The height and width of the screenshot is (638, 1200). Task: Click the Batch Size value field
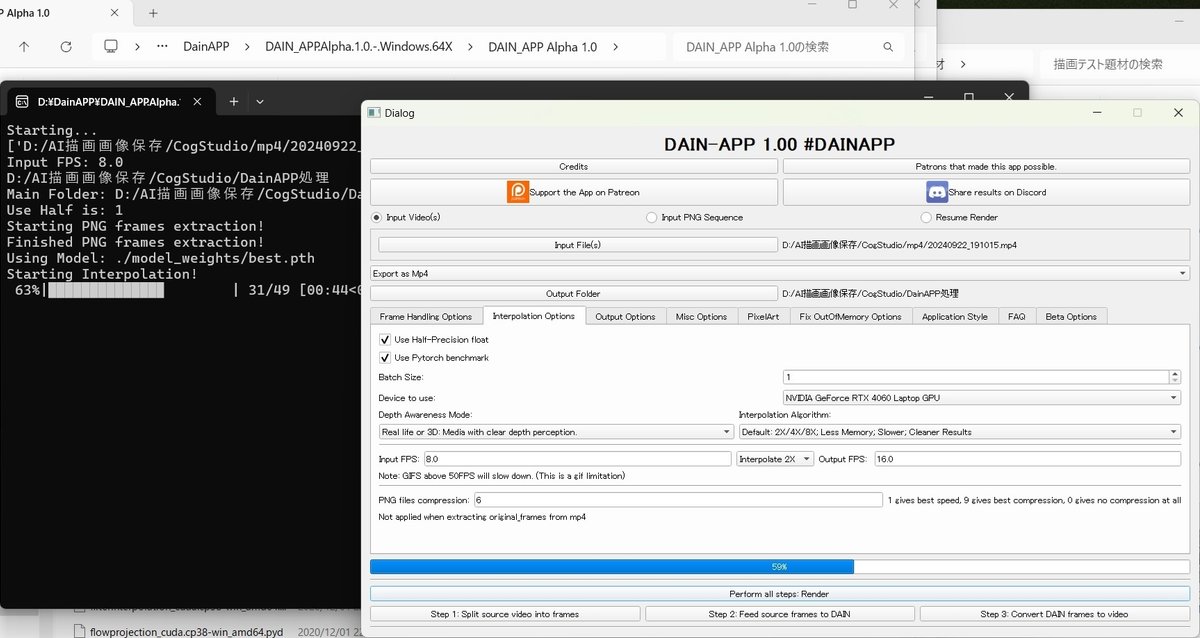click(x=975, y=377)
